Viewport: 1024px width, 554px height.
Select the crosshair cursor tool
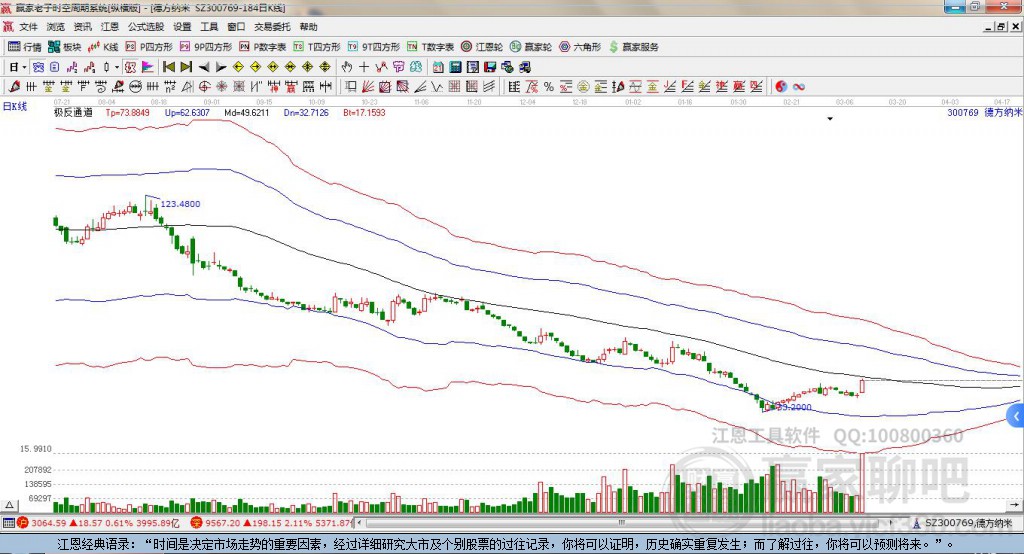(x=364, y=67)
